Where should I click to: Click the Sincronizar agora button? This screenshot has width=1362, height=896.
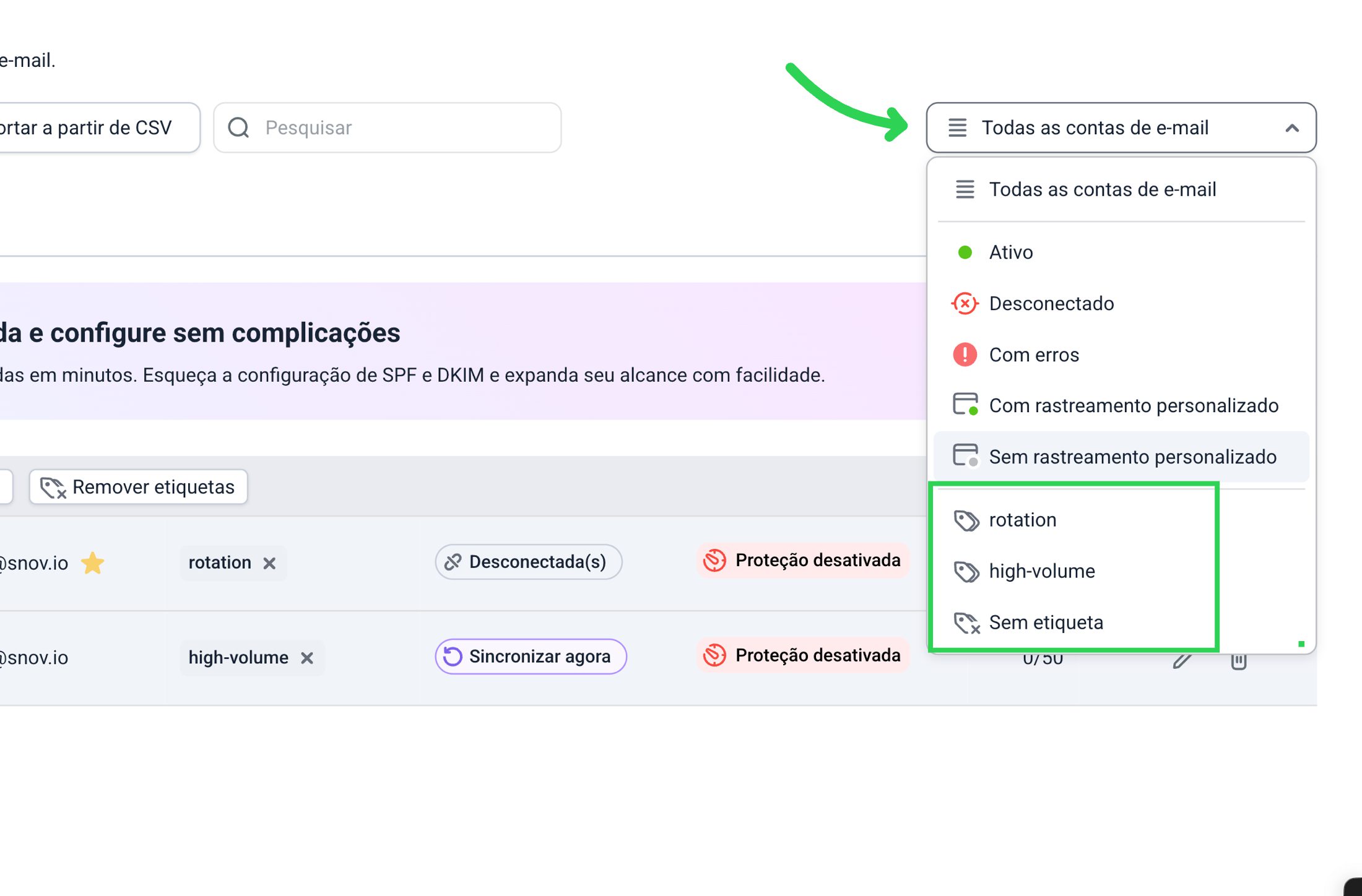[531, 657]
